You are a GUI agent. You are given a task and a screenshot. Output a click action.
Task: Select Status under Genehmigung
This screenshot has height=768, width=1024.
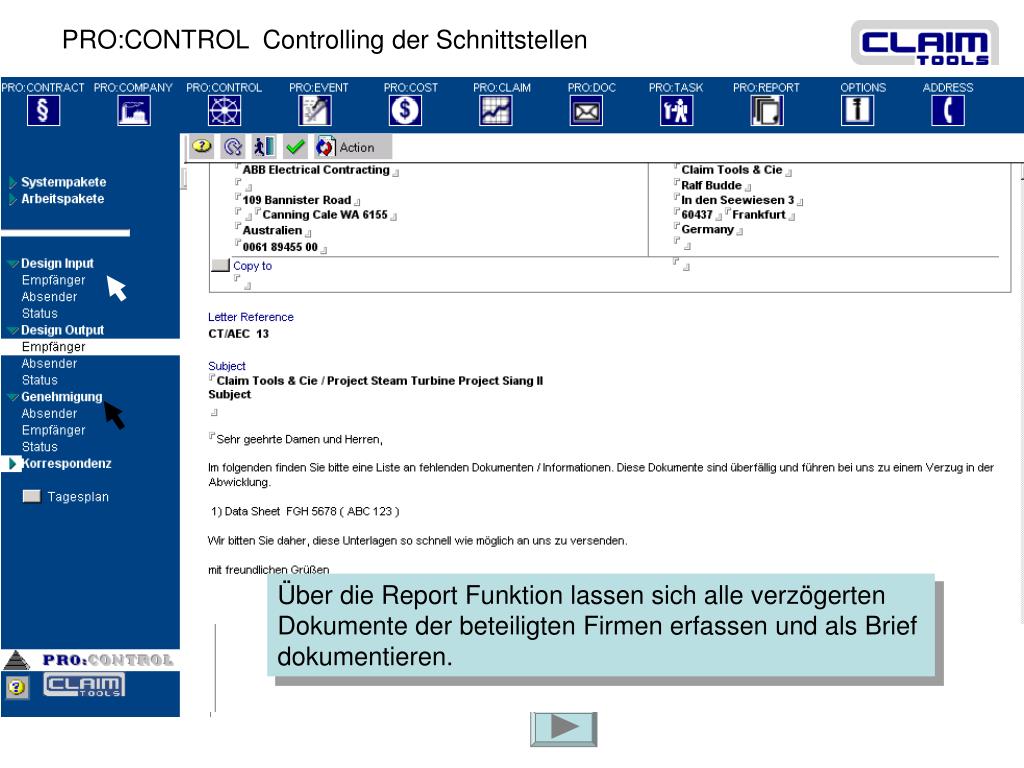(x=40, y=447)
